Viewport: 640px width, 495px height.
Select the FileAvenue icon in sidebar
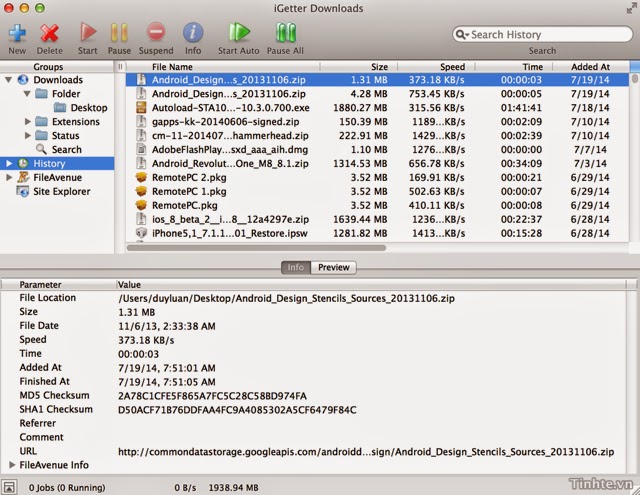click(x=23, y=177)
